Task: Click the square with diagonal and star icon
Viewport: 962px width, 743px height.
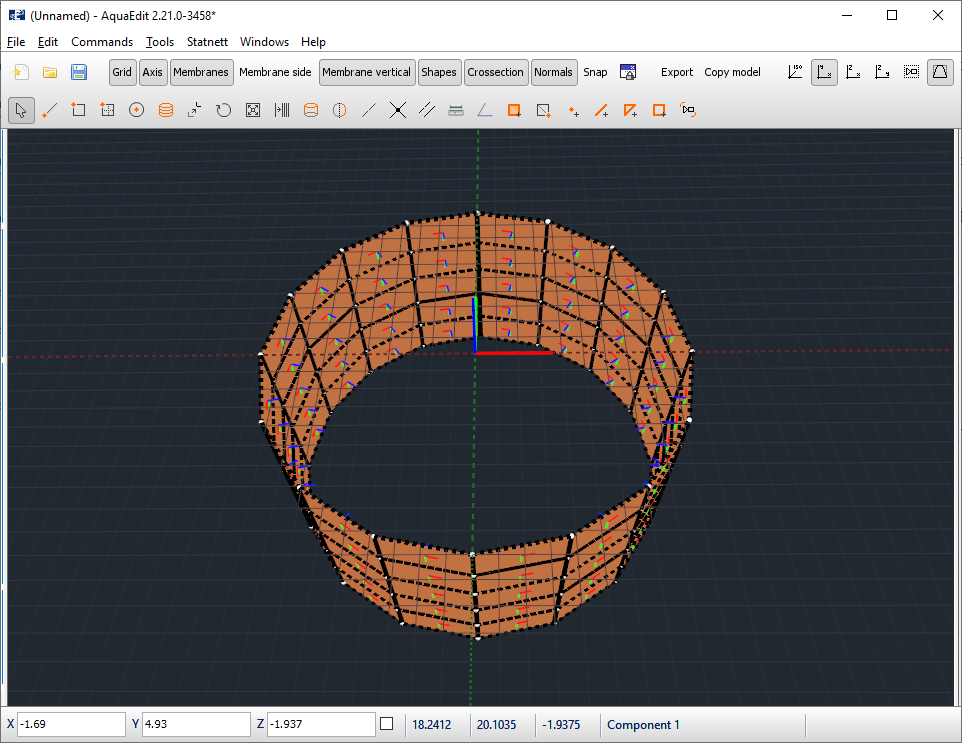Action: click(x=544, y=110)
